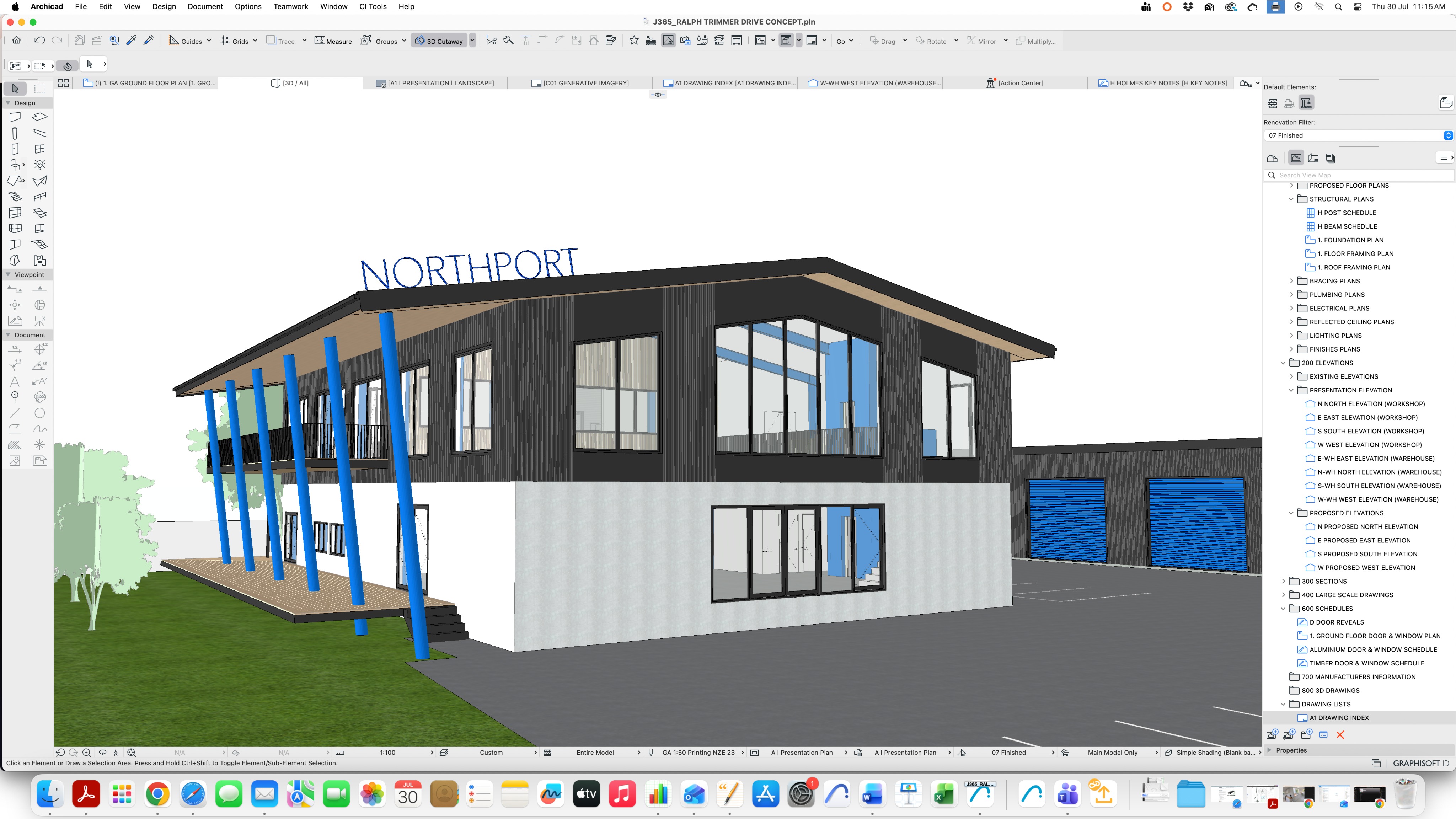Select the Railing tool

pyautogui.click(x=39, y=197)
